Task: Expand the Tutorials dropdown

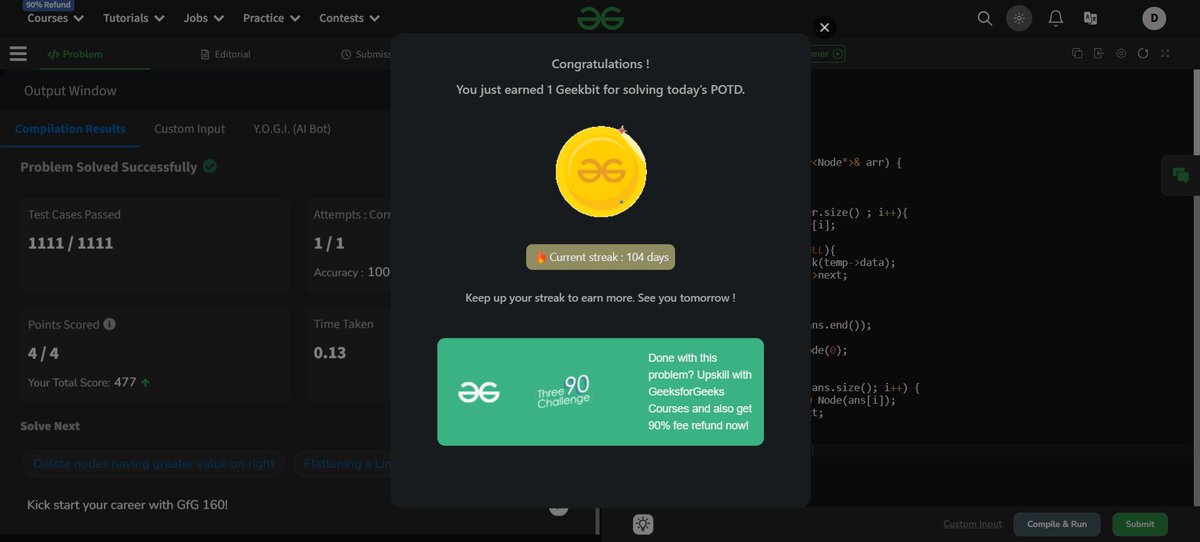Action: pos(133,18)
